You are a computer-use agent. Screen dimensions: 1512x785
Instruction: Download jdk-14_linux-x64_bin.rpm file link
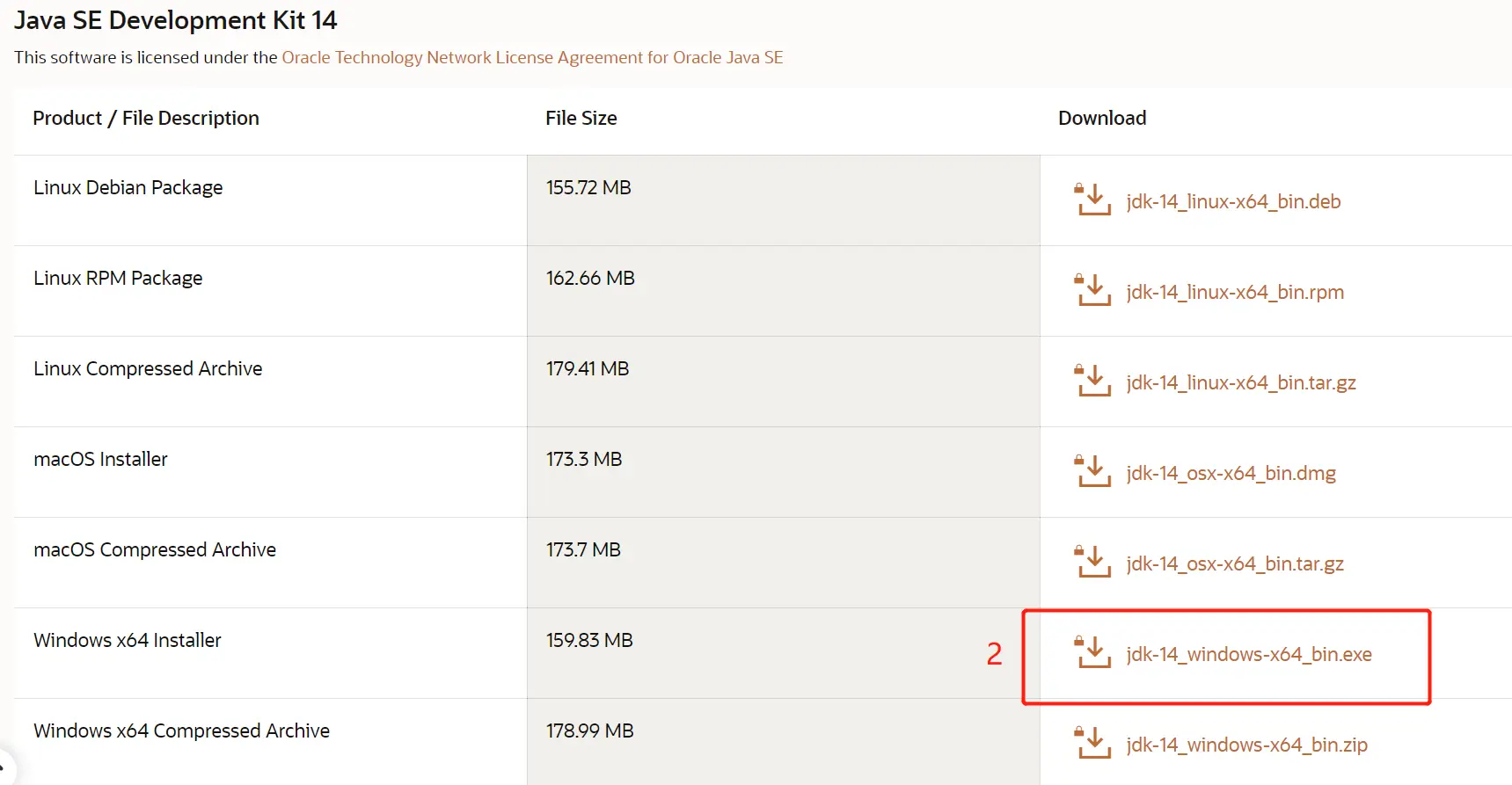click(x=1235, y=292)
